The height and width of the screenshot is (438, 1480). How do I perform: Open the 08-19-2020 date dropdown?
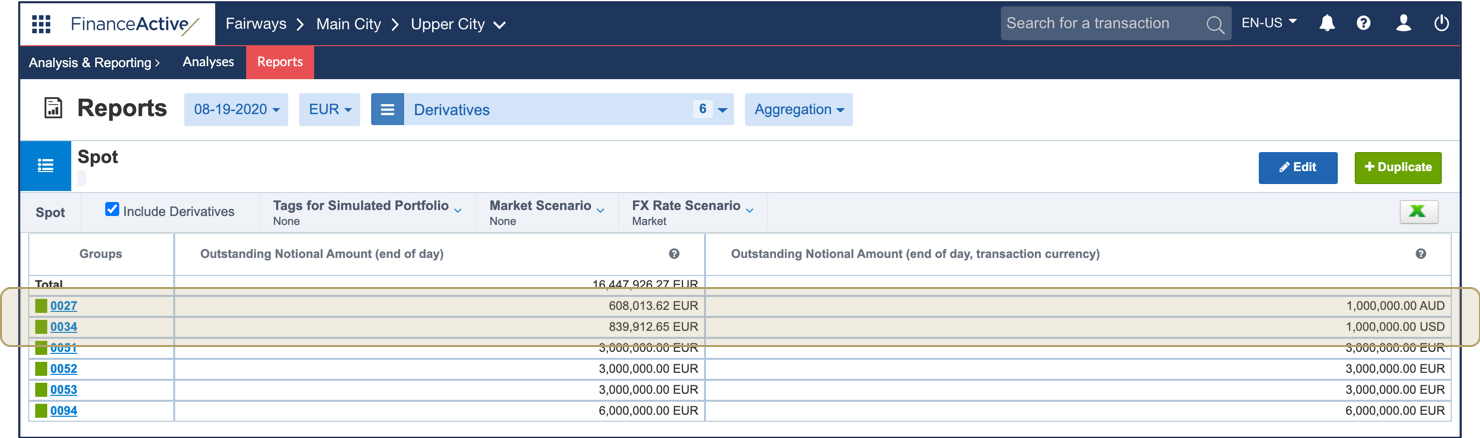coord(236,110)
